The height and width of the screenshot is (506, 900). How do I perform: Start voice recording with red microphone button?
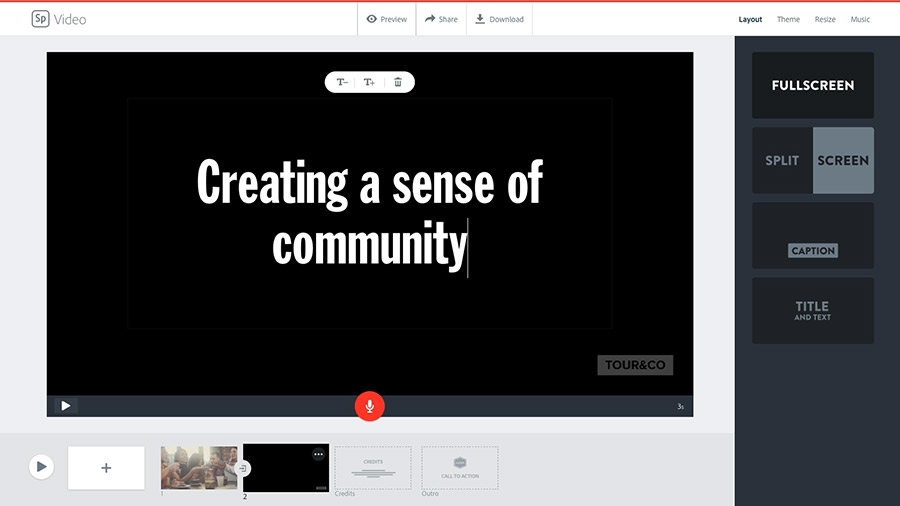pos(370,406)
